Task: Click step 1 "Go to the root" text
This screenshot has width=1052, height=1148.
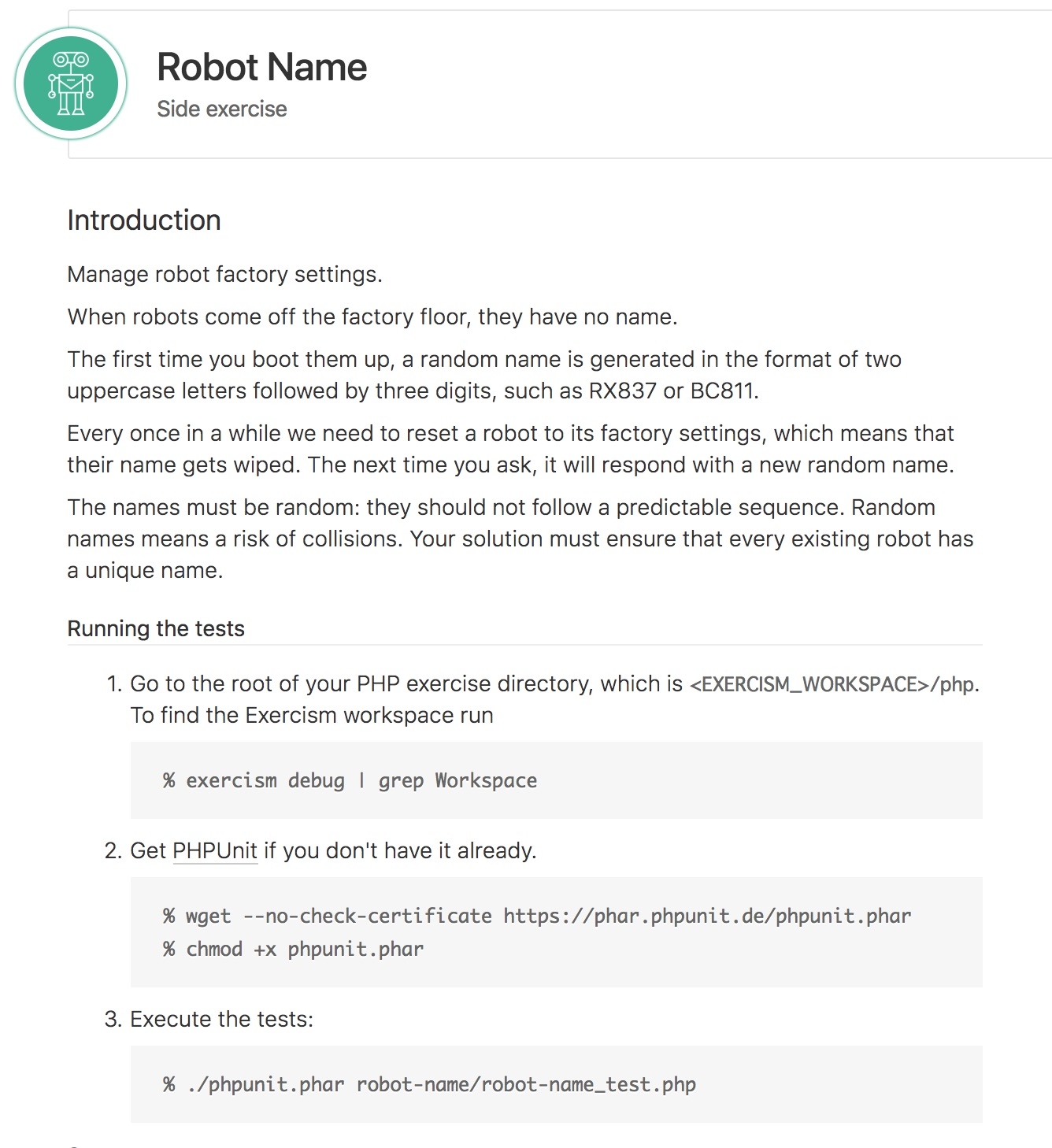Action: point(405,683)
